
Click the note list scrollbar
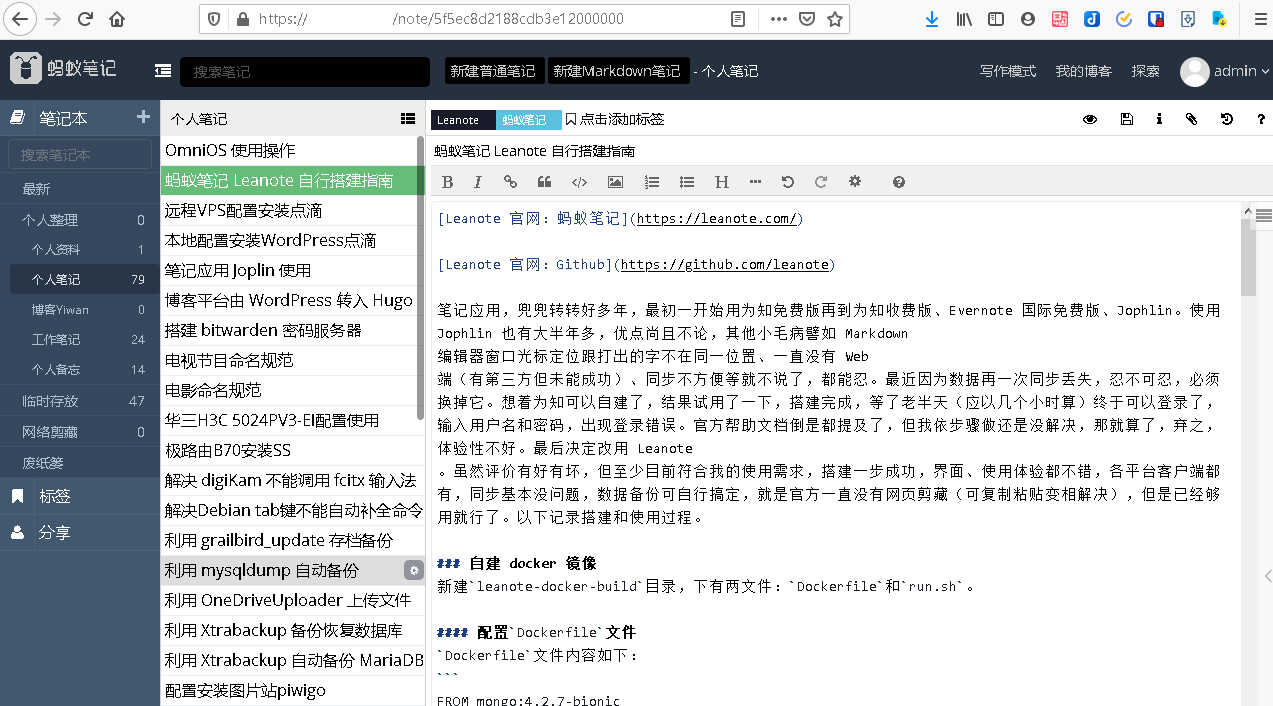[x=421, y=278]
